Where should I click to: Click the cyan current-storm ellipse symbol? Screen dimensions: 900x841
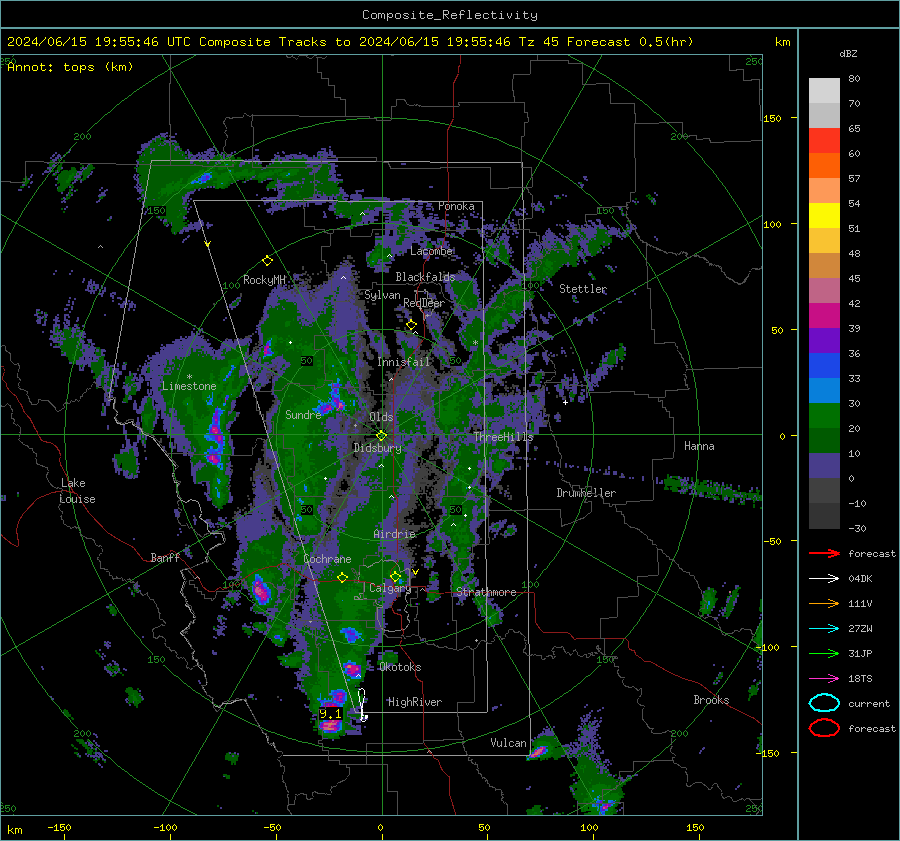point(824,703)
